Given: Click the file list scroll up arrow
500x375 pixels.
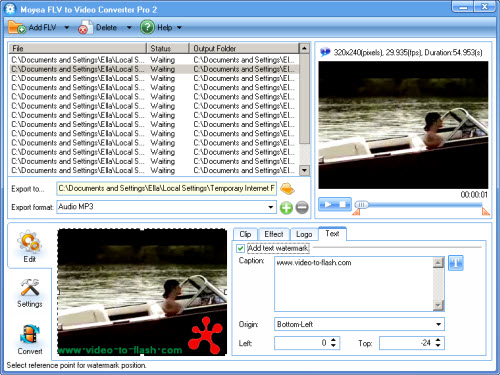Looking at the screenshot, I should [304, 48].
